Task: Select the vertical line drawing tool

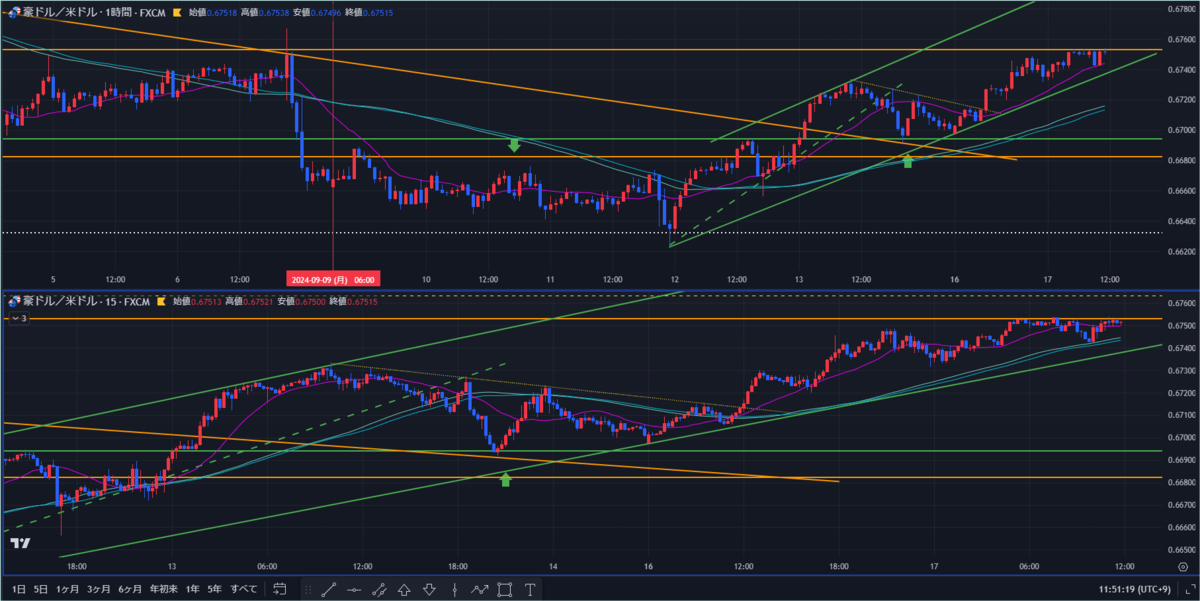Action: (x=455, y=590)
